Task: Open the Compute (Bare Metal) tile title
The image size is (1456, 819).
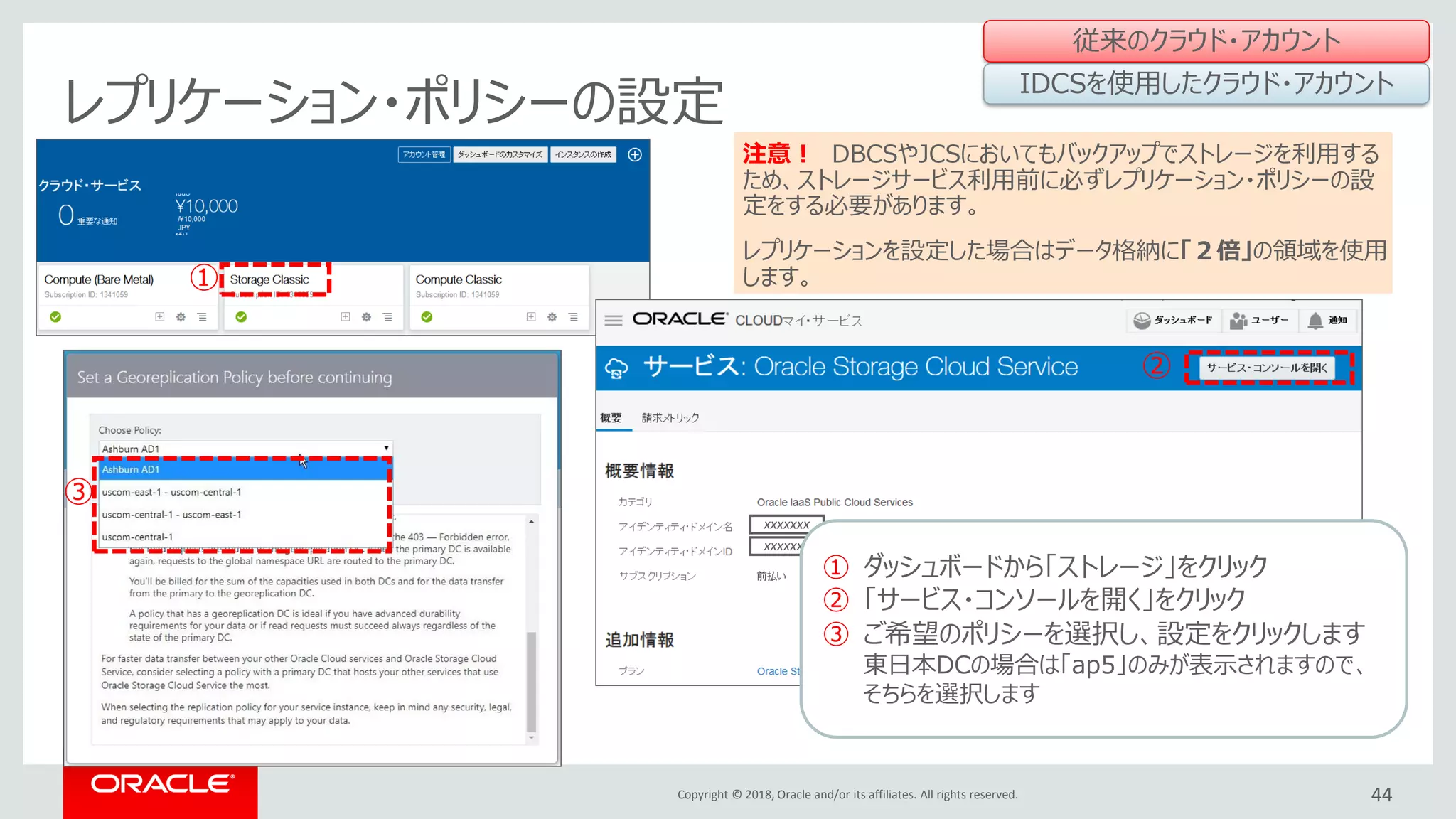Action: point(99,279)
